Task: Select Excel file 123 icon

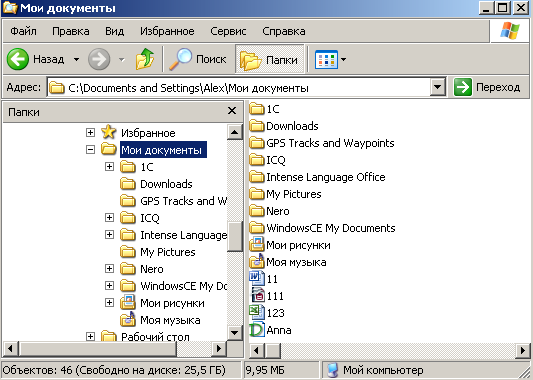Action: coord(257,312)
